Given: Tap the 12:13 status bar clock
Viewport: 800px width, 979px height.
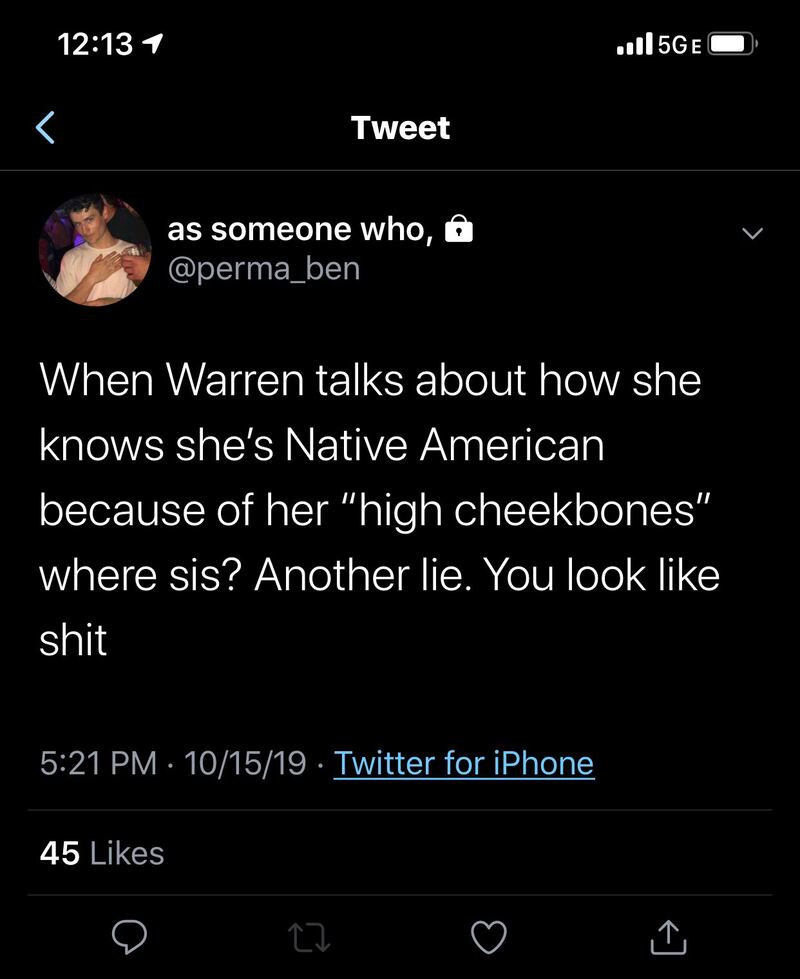Looking at the screenshot, I should [x=98, y=44].
